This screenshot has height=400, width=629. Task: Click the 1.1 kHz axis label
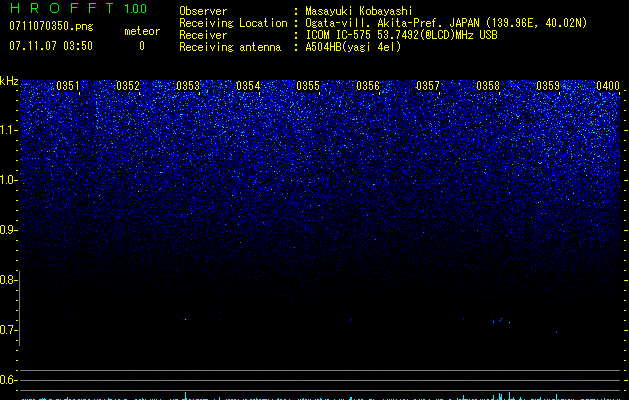8,130
